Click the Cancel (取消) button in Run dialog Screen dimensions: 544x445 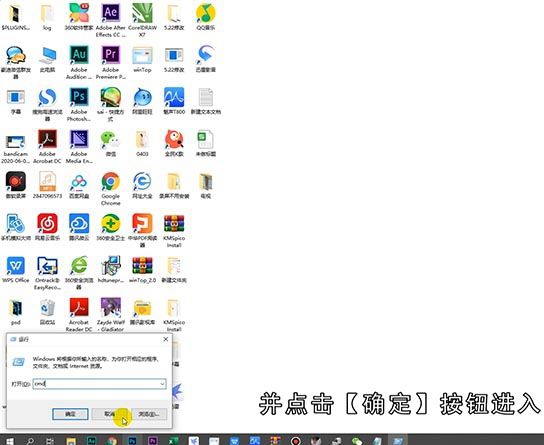110,414
